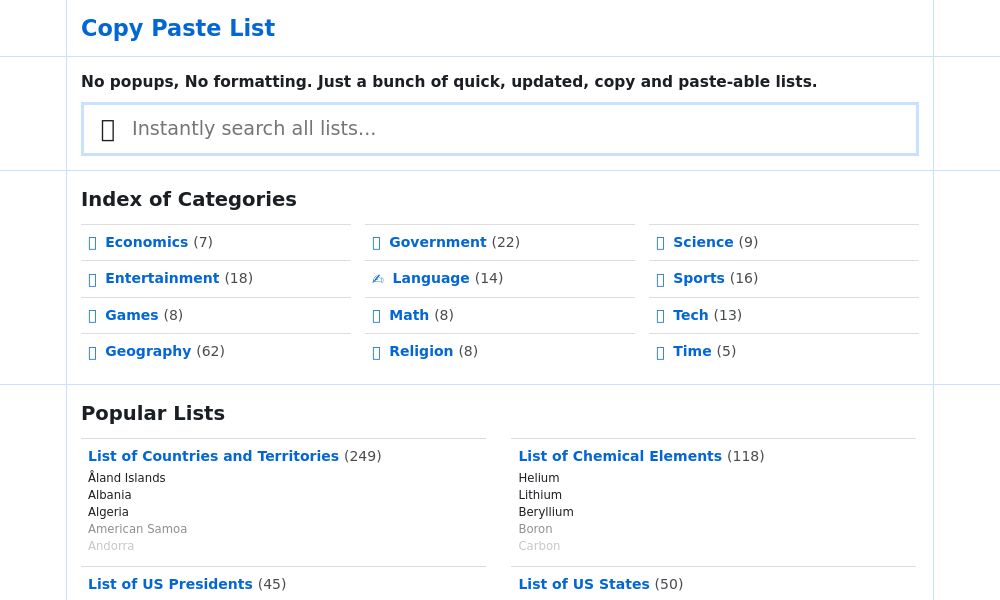
Task: Click the Religion category icon
Action: [x=378, y=352]
